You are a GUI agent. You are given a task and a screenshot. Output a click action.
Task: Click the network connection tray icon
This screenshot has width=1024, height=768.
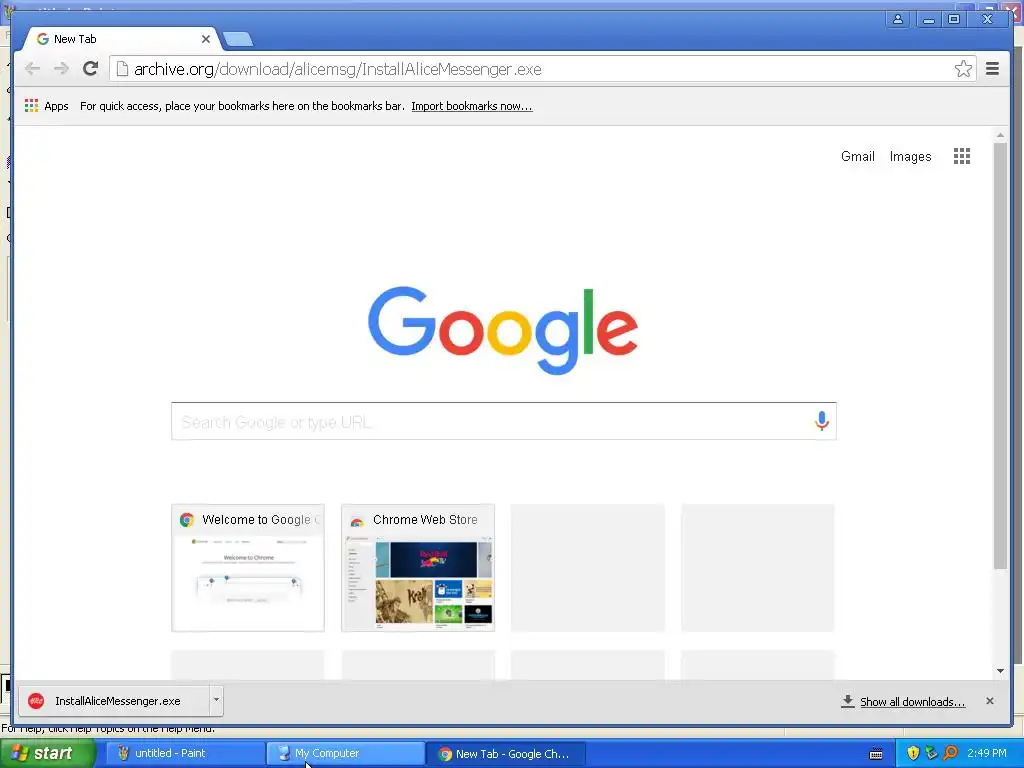pos(931,753)
